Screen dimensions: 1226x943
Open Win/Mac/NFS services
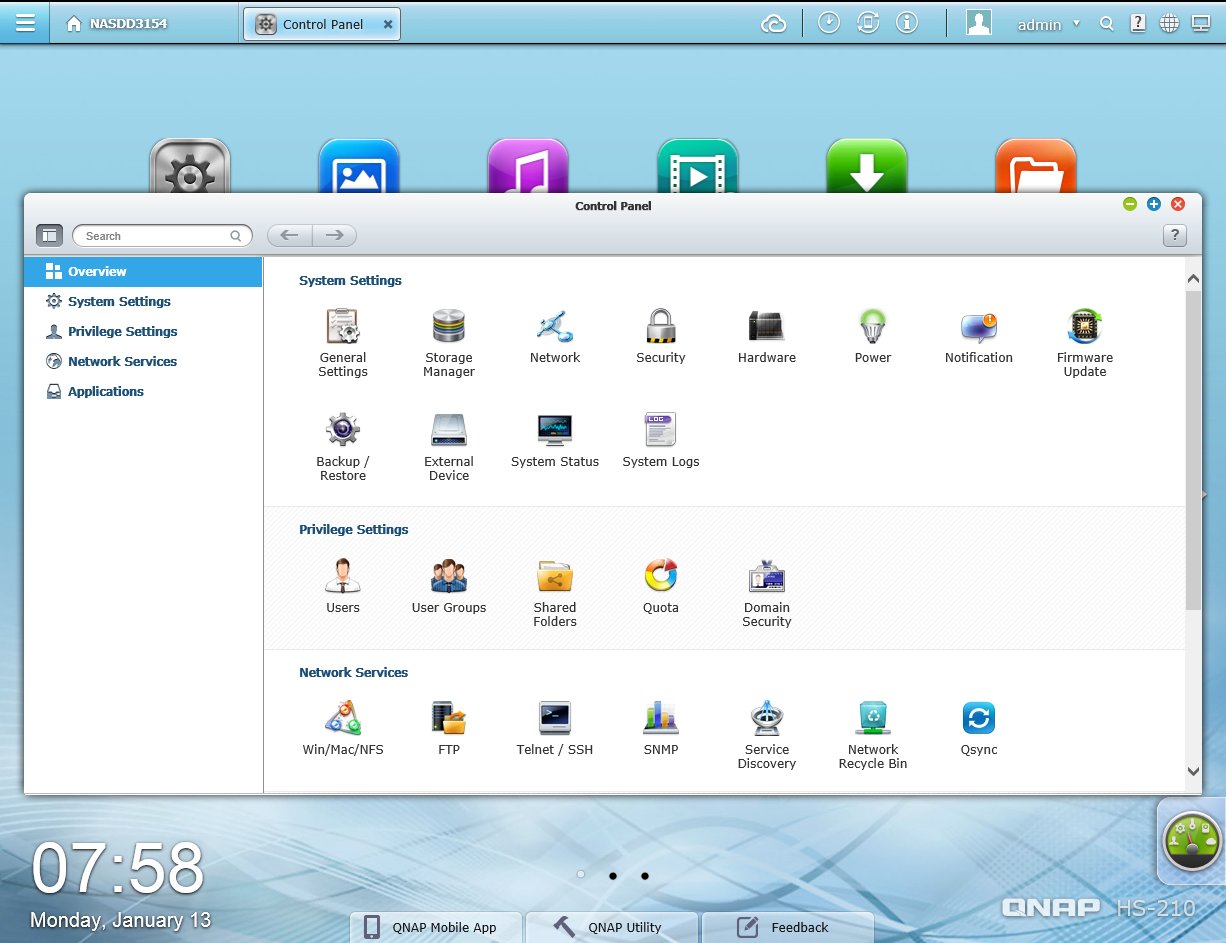point(343,728)
